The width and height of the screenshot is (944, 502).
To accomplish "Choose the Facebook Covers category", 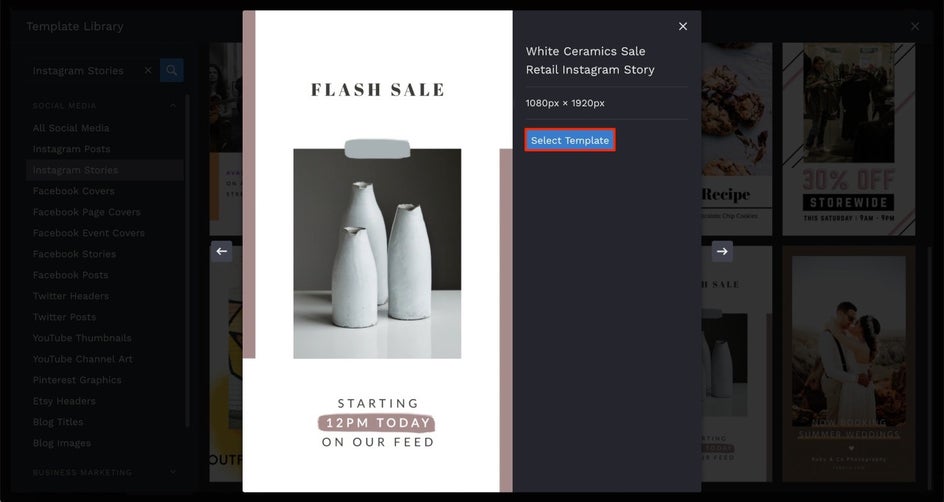I will 73,191.
